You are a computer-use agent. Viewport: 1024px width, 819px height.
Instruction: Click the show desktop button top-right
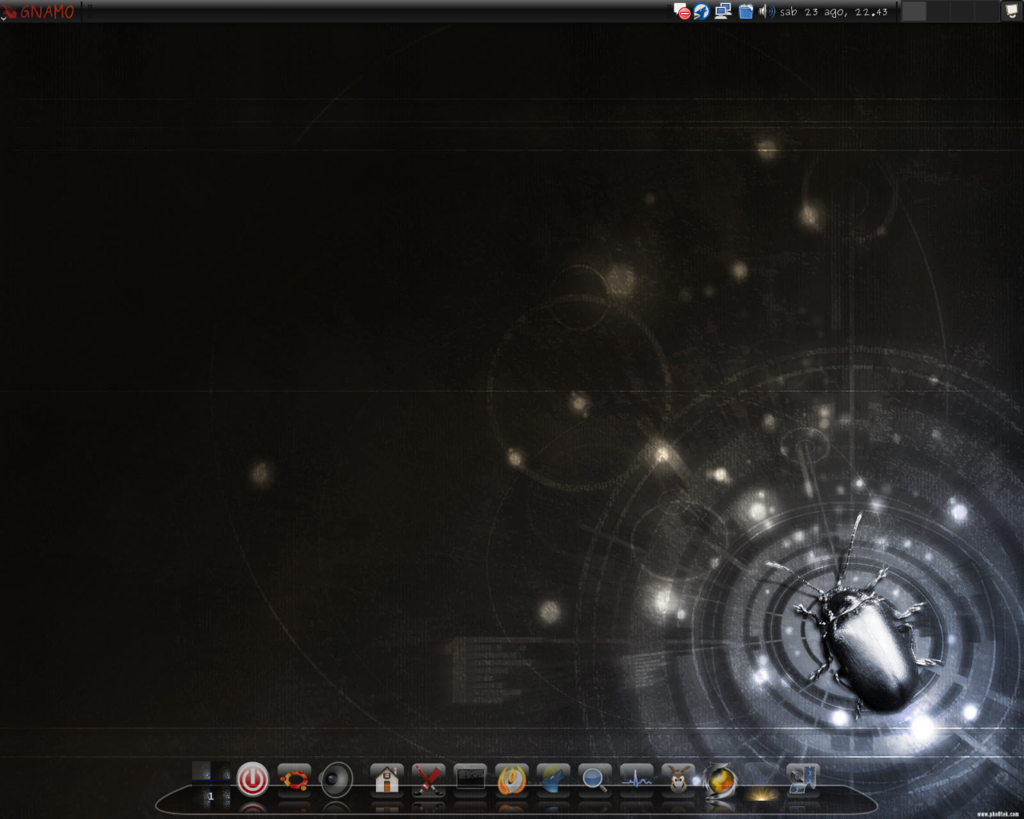pos(1012,11)
